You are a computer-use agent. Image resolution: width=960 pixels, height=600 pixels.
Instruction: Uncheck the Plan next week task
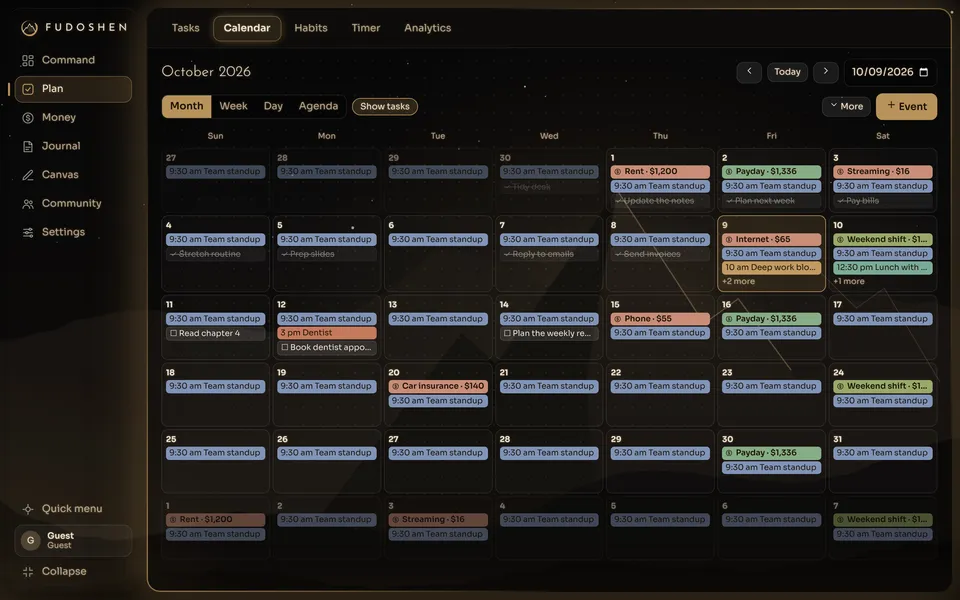tap(729, 201)
